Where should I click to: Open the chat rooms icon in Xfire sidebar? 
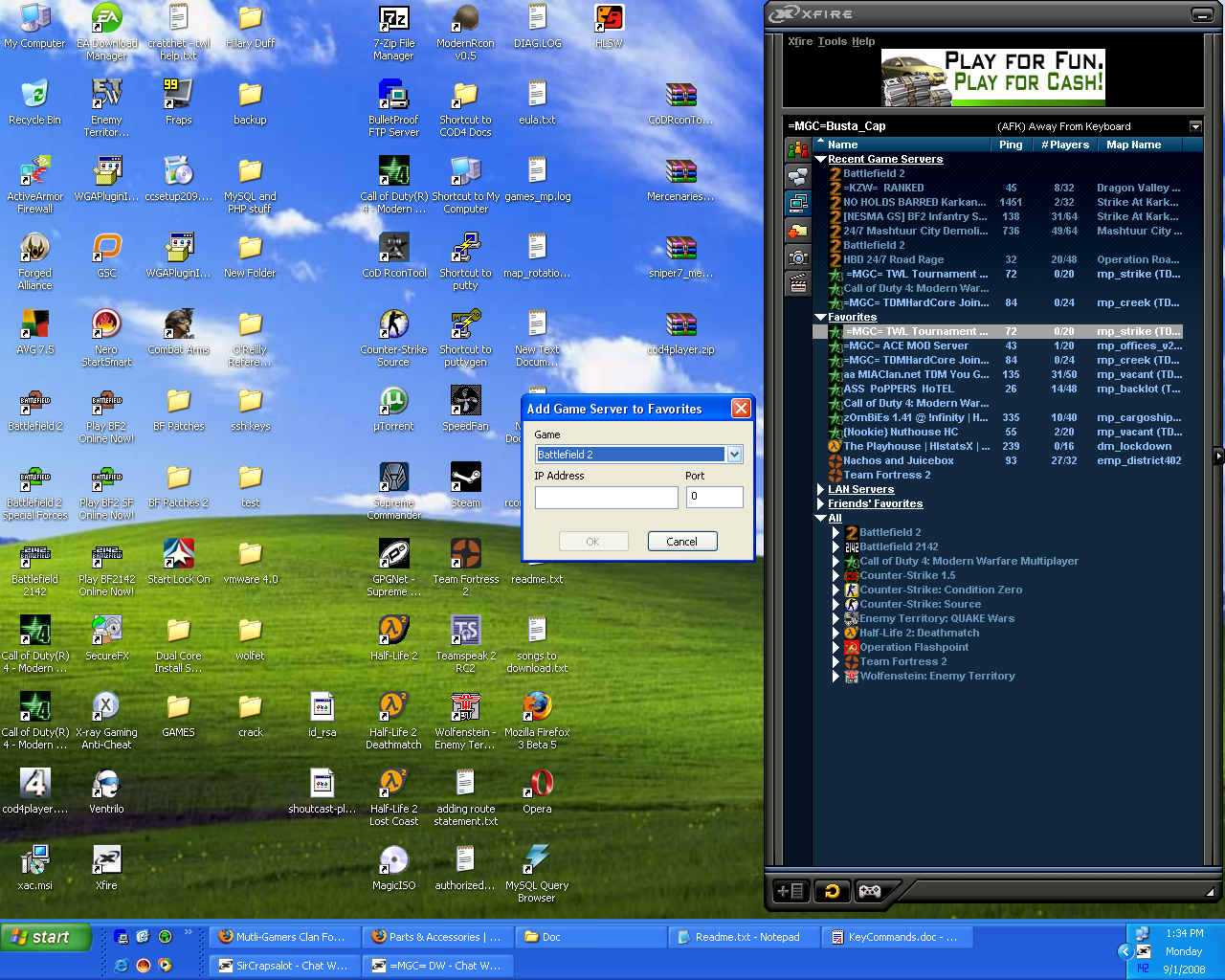[x=798, y=176]
